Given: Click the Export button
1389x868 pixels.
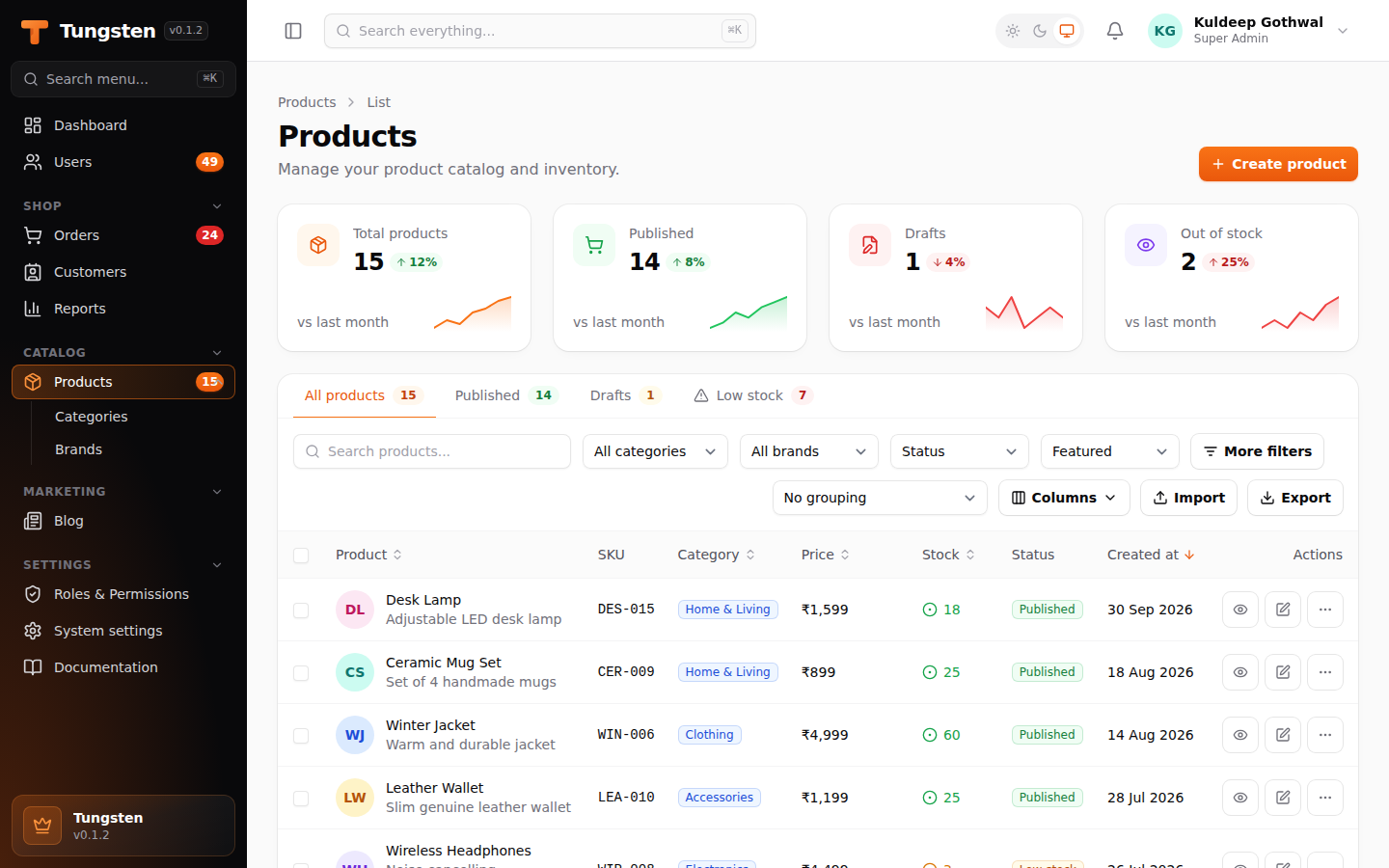Looking at the screenshot, I should [1295, 498].
